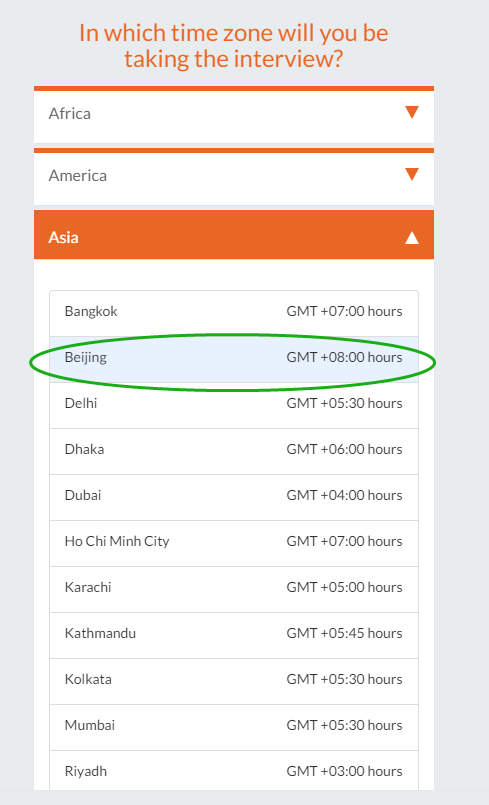This screenshot has width=489, height=805.
Task: Select the Karachi time zone row
Action: [234, 589]
